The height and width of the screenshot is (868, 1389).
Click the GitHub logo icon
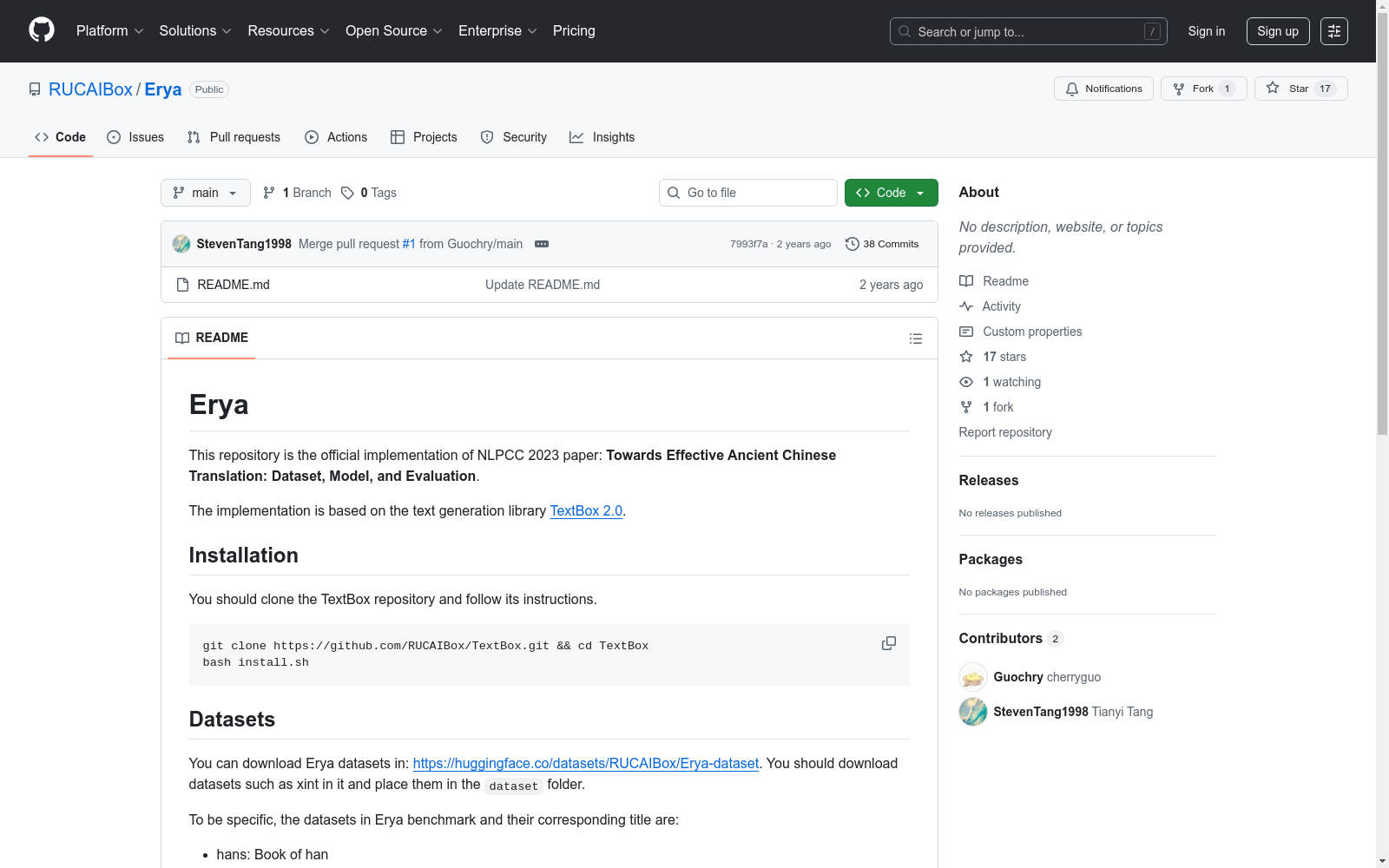pos(42,30)
